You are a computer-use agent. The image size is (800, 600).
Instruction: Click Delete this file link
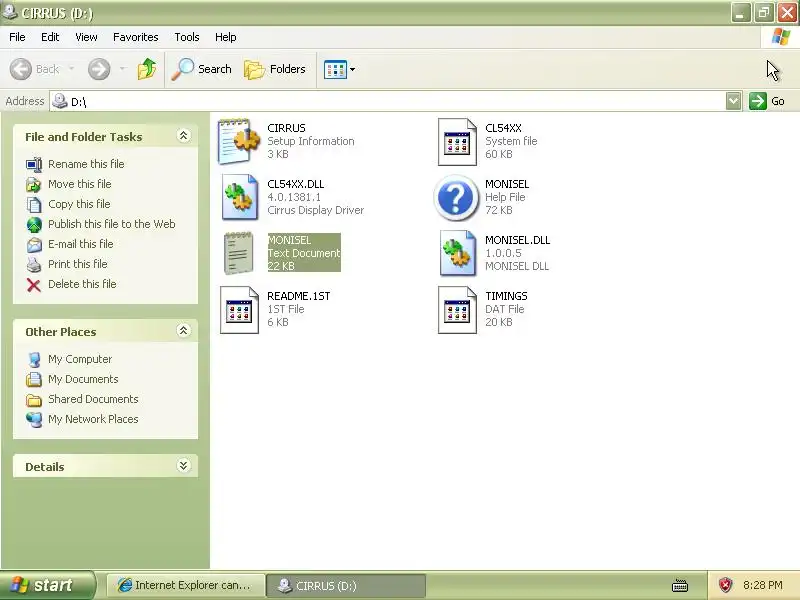tap(82, 284)
